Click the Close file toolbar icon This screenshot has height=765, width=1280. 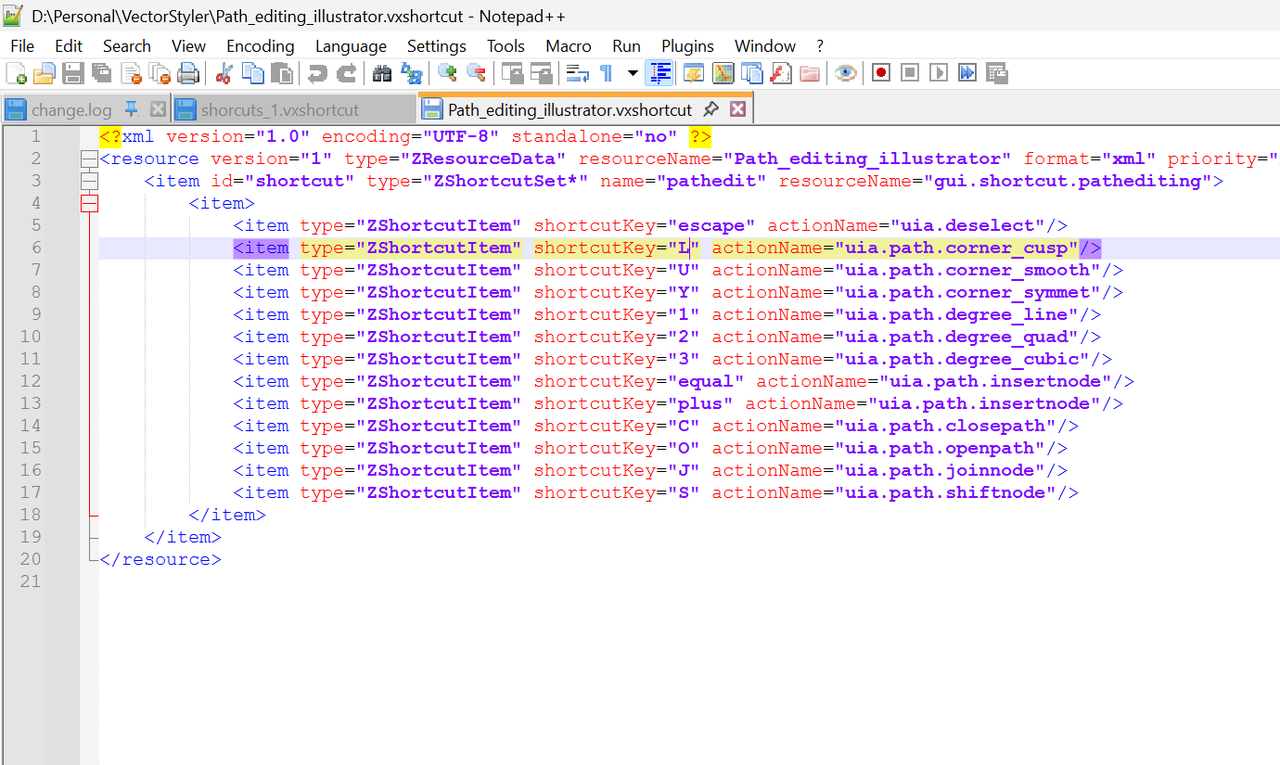(x=131, y=73)
